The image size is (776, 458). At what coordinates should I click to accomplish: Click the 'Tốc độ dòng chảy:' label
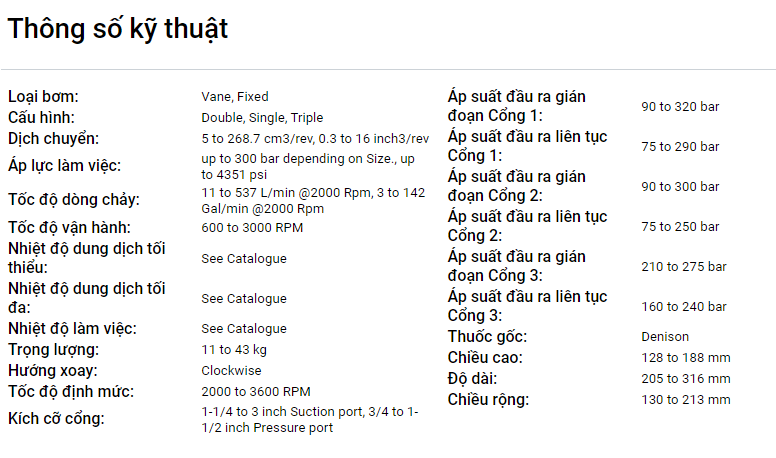pyautogui.click(x=74, y=200)
